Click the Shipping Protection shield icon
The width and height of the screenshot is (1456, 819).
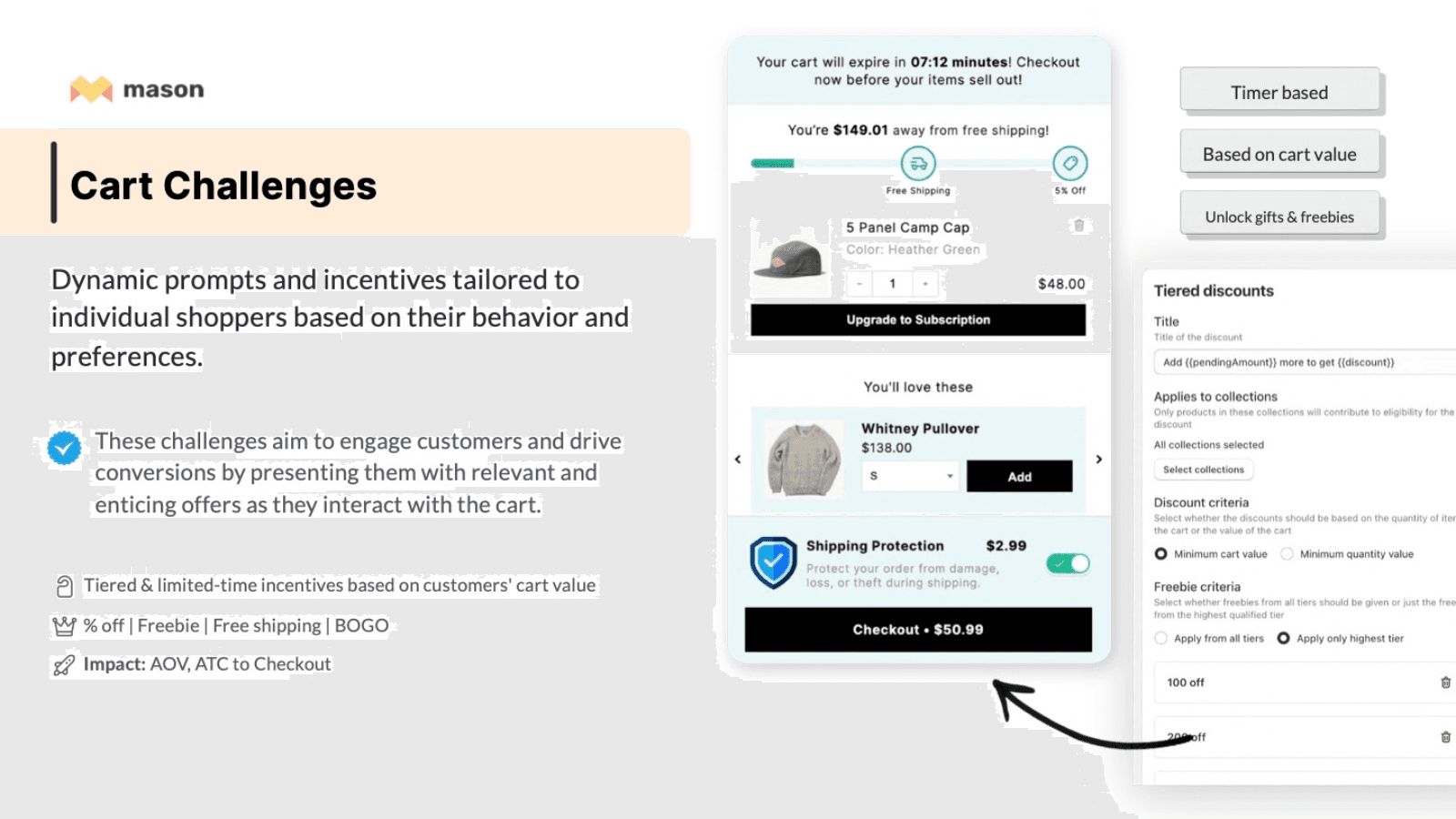point(773,562)
